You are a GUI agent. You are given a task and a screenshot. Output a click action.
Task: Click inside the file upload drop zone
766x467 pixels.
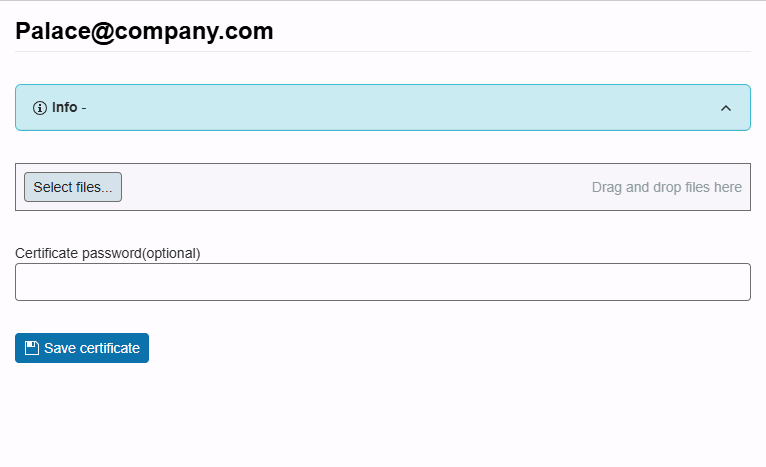383,187
